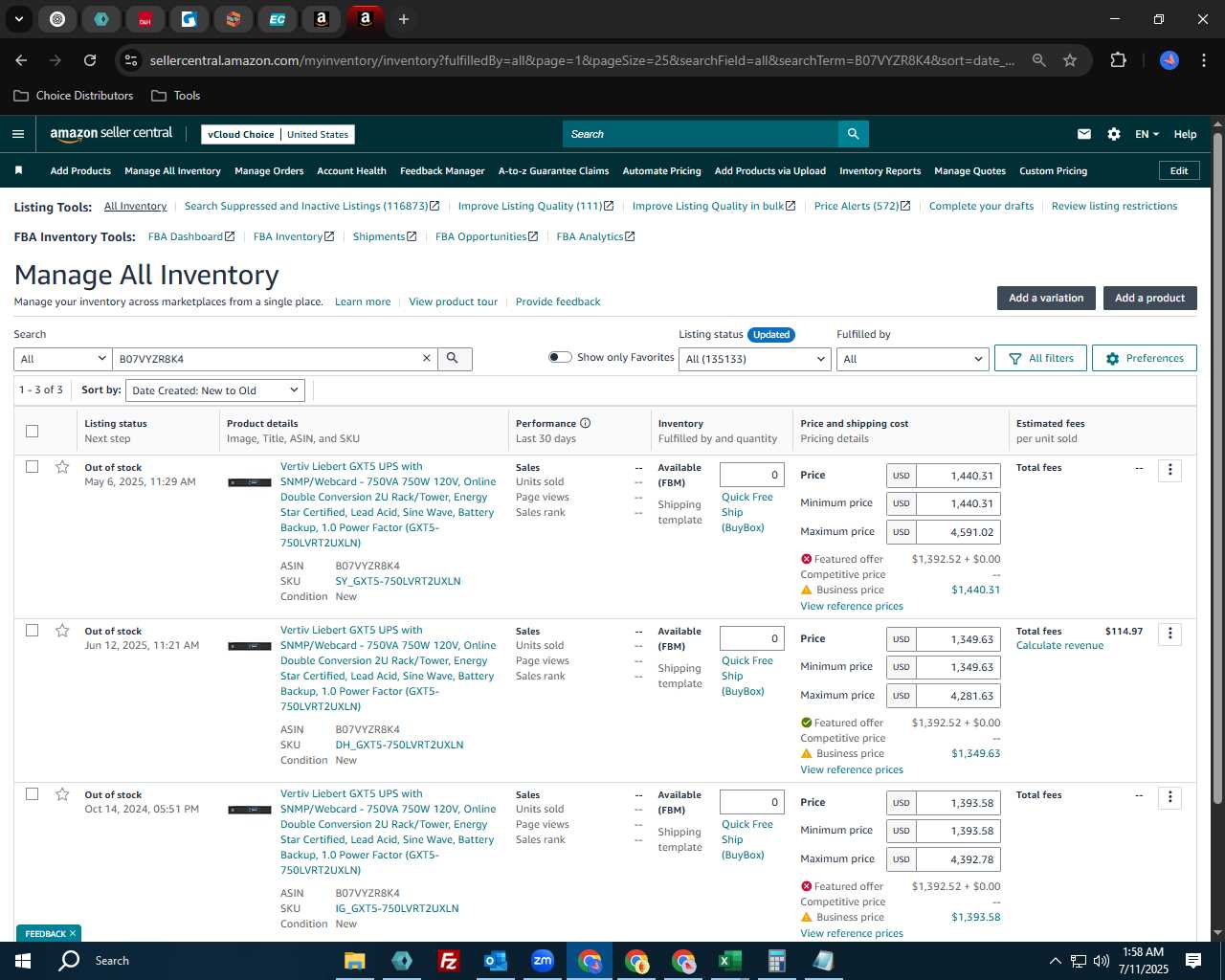Image resolution: width=1225 pixels, height=980 pixels.
Task: Click the quantity field of DH_GXT5 listing
Action: [x=751, y=638]
